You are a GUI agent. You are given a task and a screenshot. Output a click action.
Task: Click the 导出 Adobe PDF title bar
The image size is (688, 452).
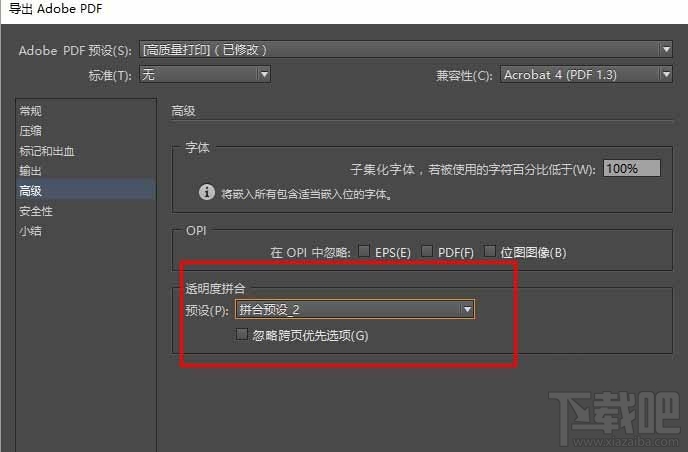click(344, 10)
